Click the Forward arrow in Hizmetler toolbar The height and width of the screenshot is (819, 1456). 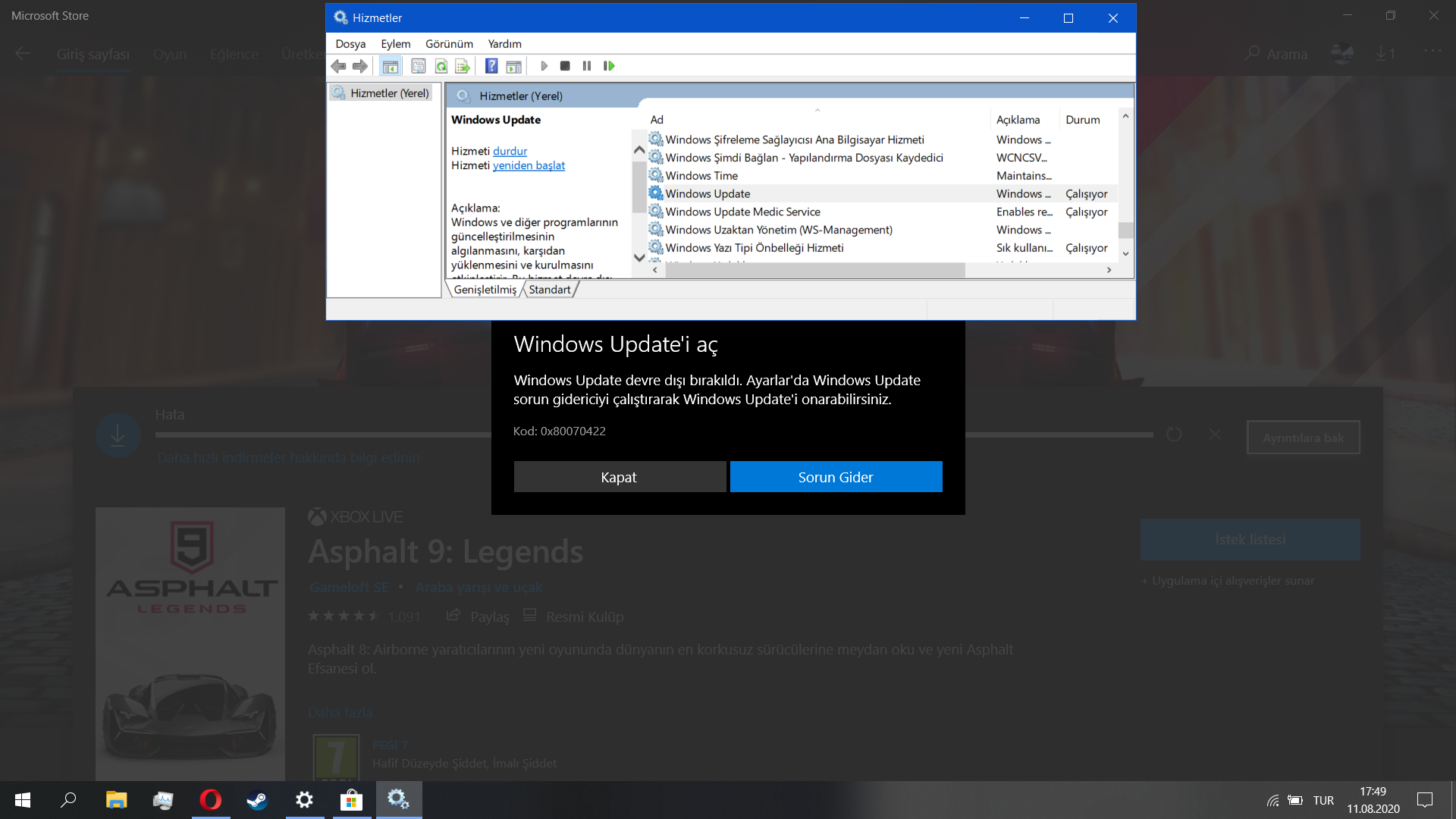tap(360, 66)
